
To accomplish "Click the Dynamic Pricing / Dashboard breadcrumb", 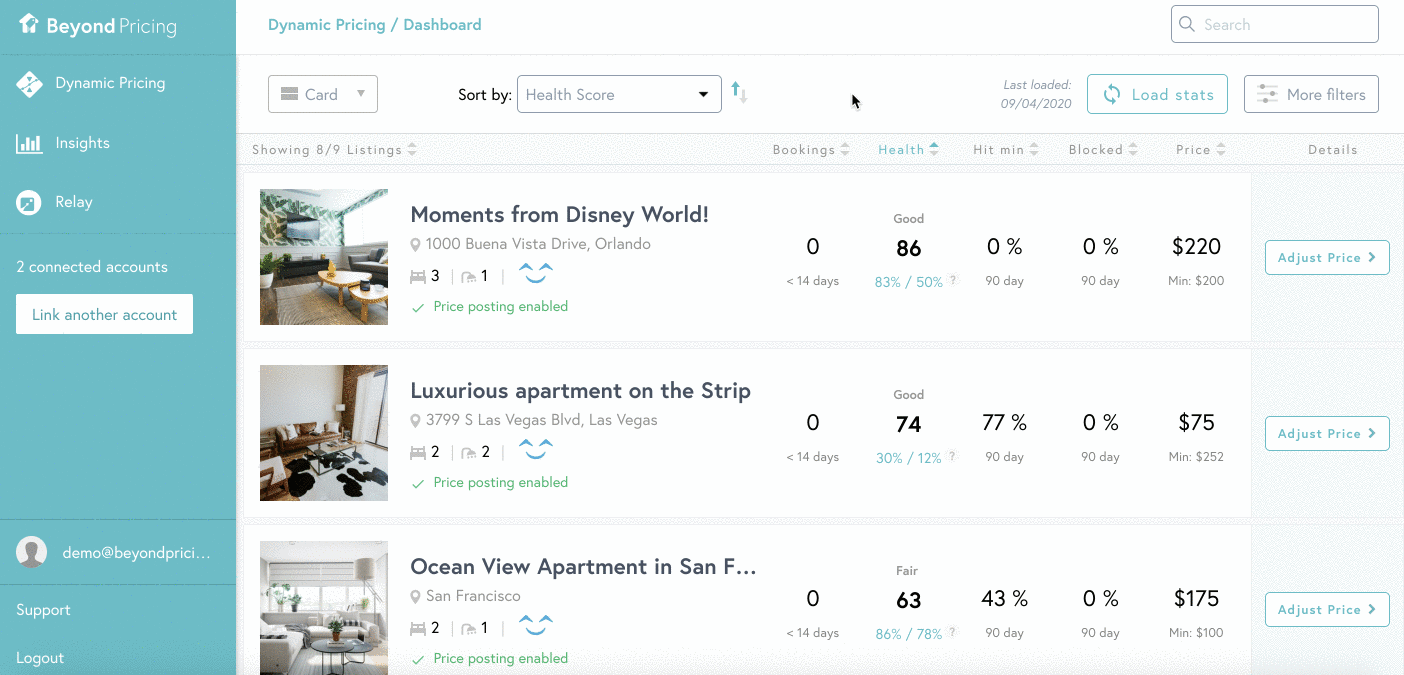I will pos(374,25).
